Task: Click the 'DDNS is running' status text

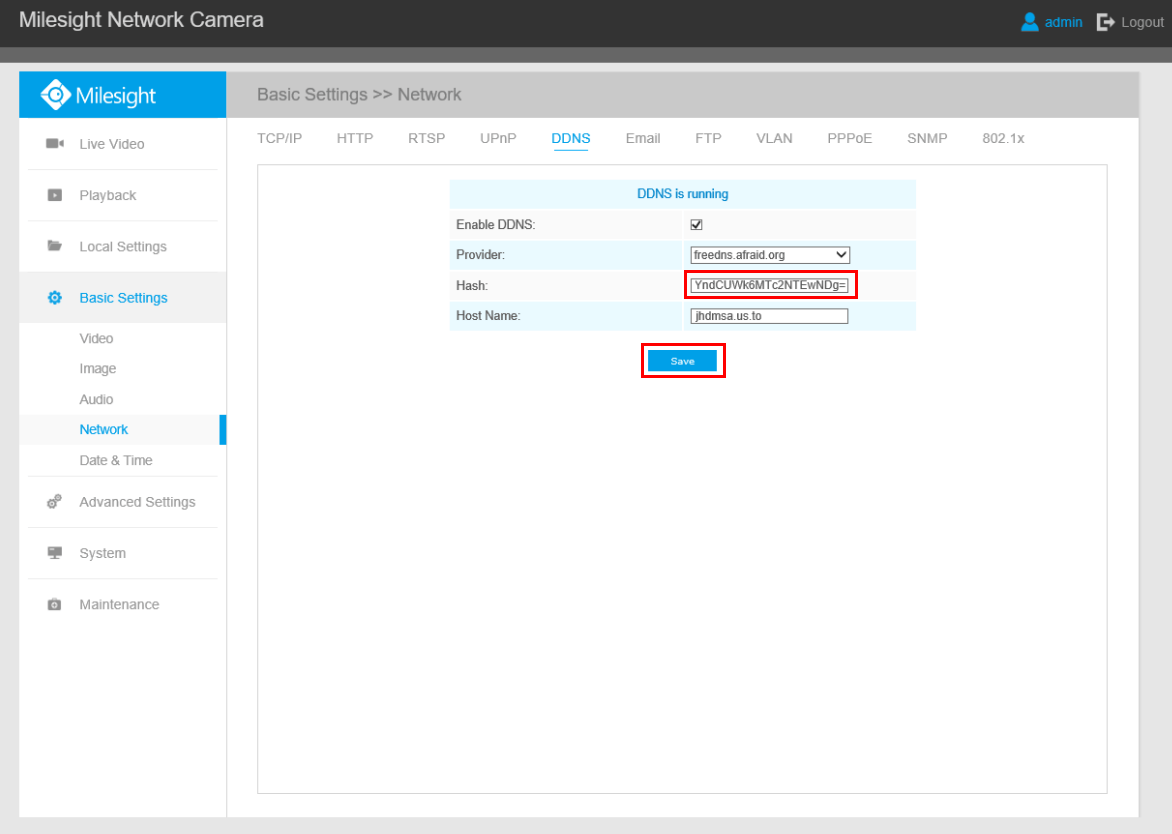Action: point(682,194)
